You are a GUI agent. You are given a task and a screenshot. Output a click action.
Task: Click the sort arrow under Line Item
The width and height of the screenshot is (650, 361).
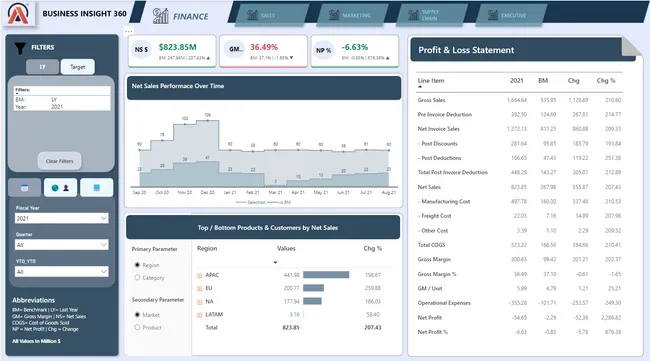point(420,87)
